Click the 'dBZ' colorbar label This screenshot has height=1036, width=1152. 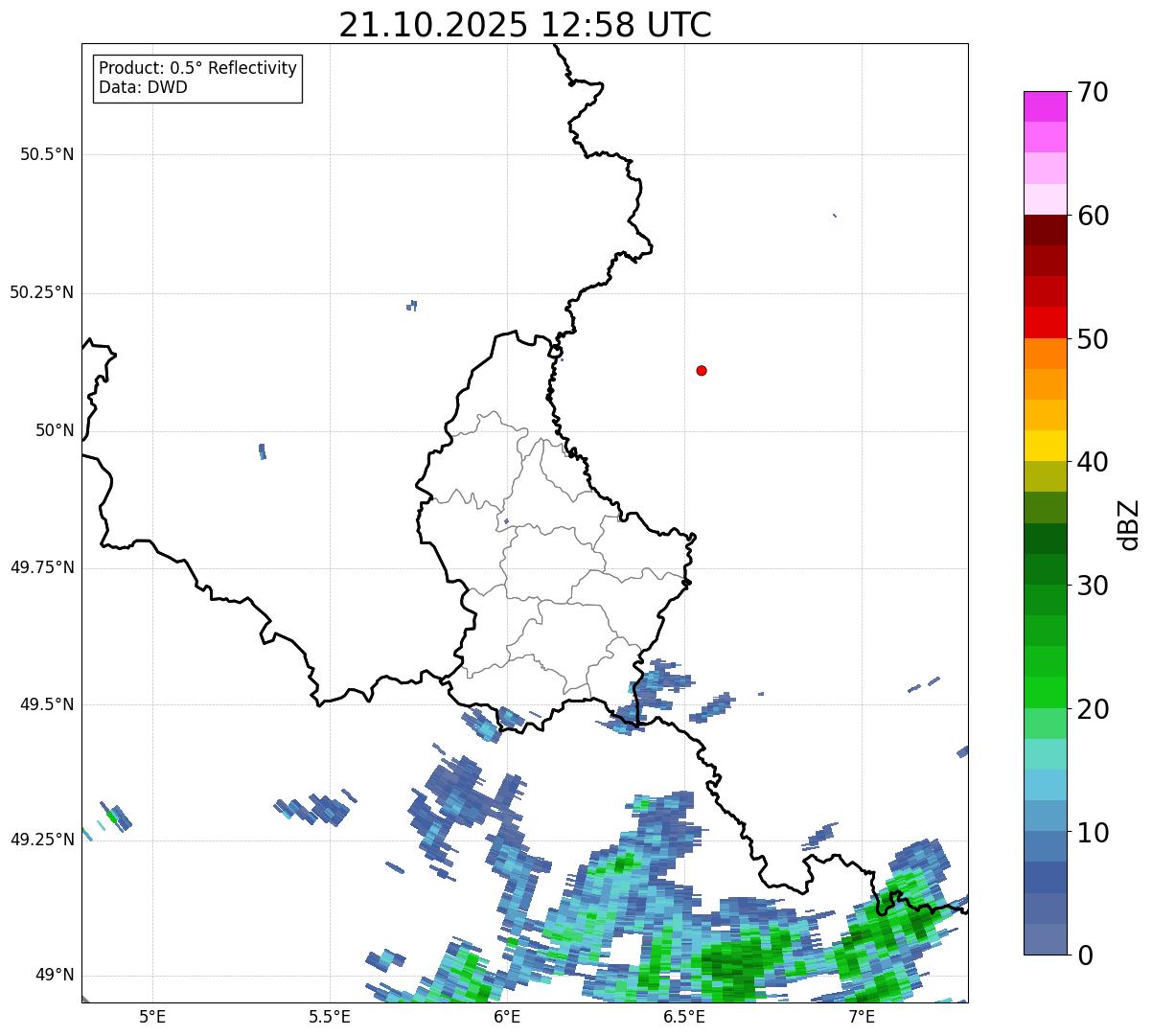pyautogui.click(x=1129, y=524)
